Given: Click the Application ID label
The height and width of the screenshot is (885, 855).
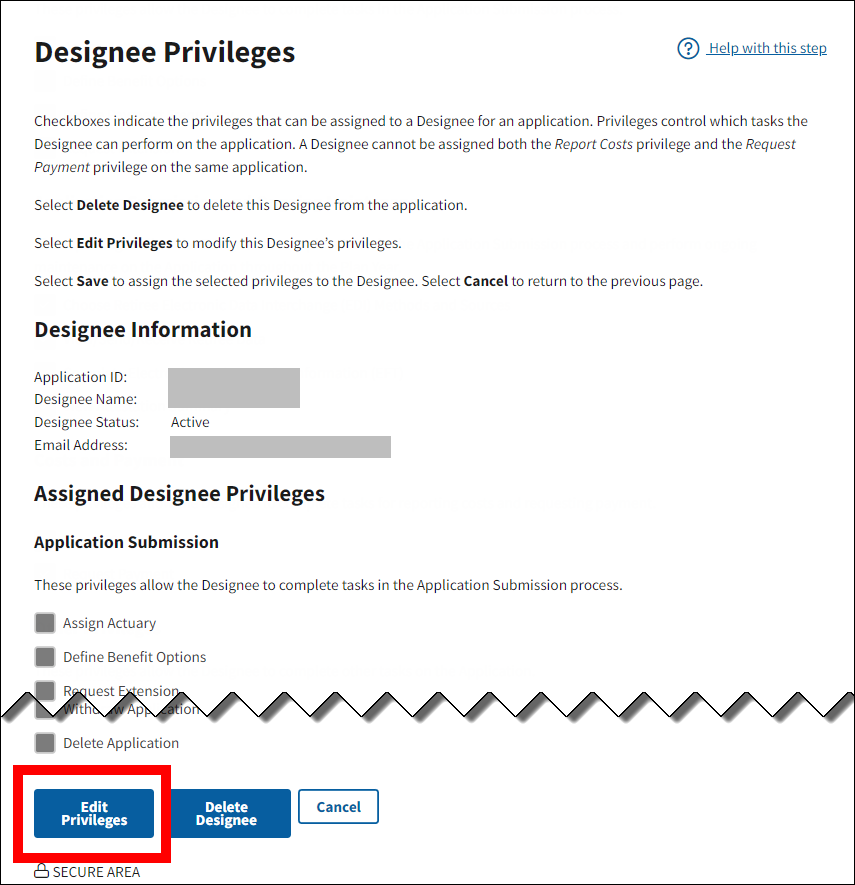Looking at the screenshot, I should click(81, 377).
